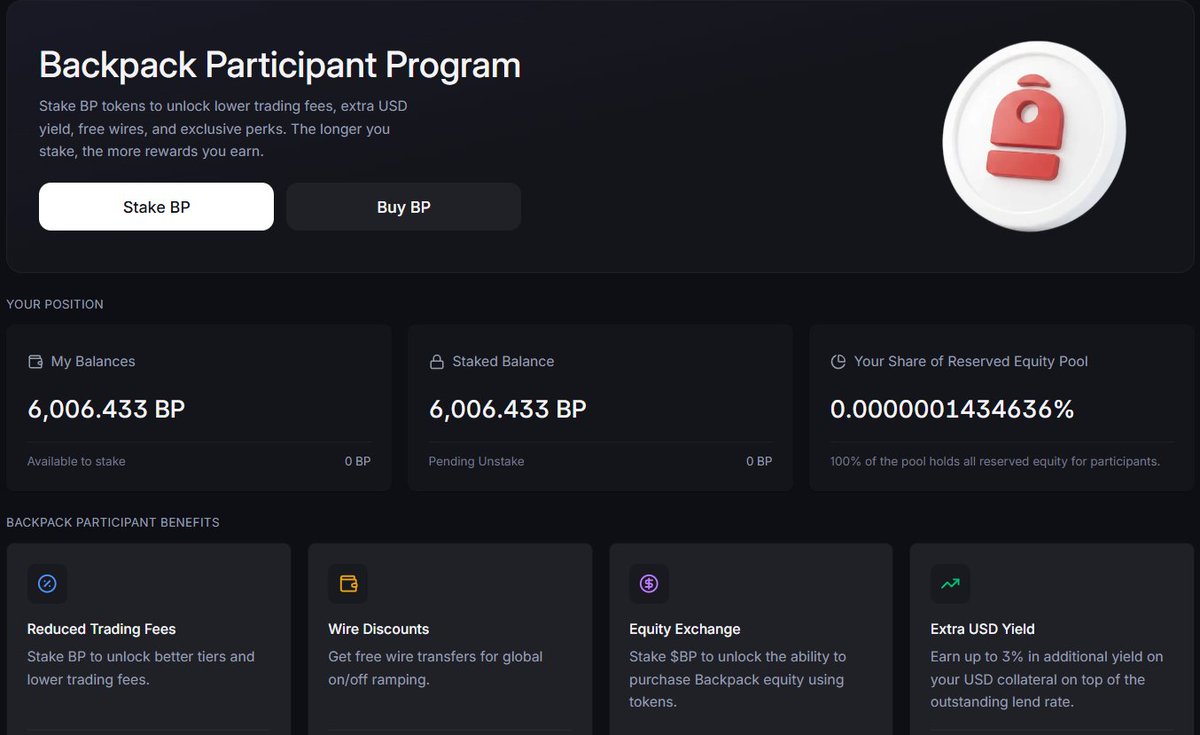Click the Available to stake label
Image resolution: width=1200 pixels, height=735 pixels.
76,462
